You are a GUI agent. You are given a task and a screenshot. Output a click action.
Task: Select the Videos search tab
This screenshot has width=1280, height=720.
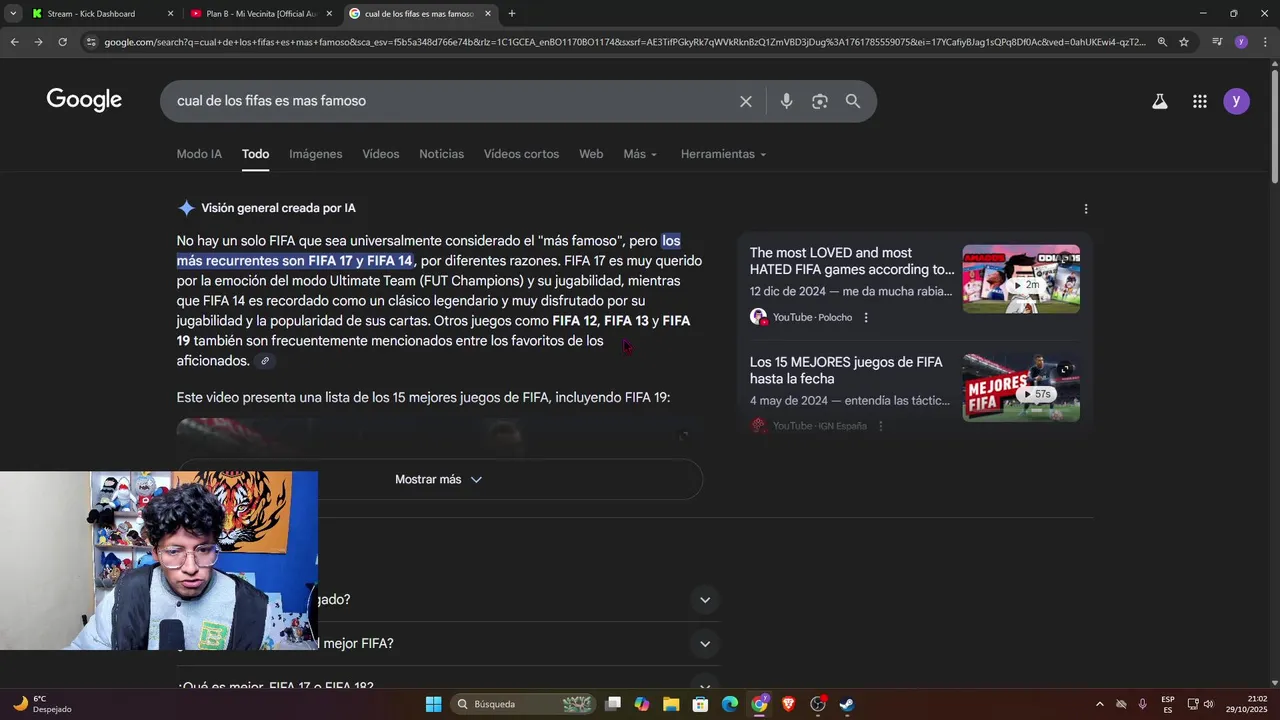coord(381,154)
